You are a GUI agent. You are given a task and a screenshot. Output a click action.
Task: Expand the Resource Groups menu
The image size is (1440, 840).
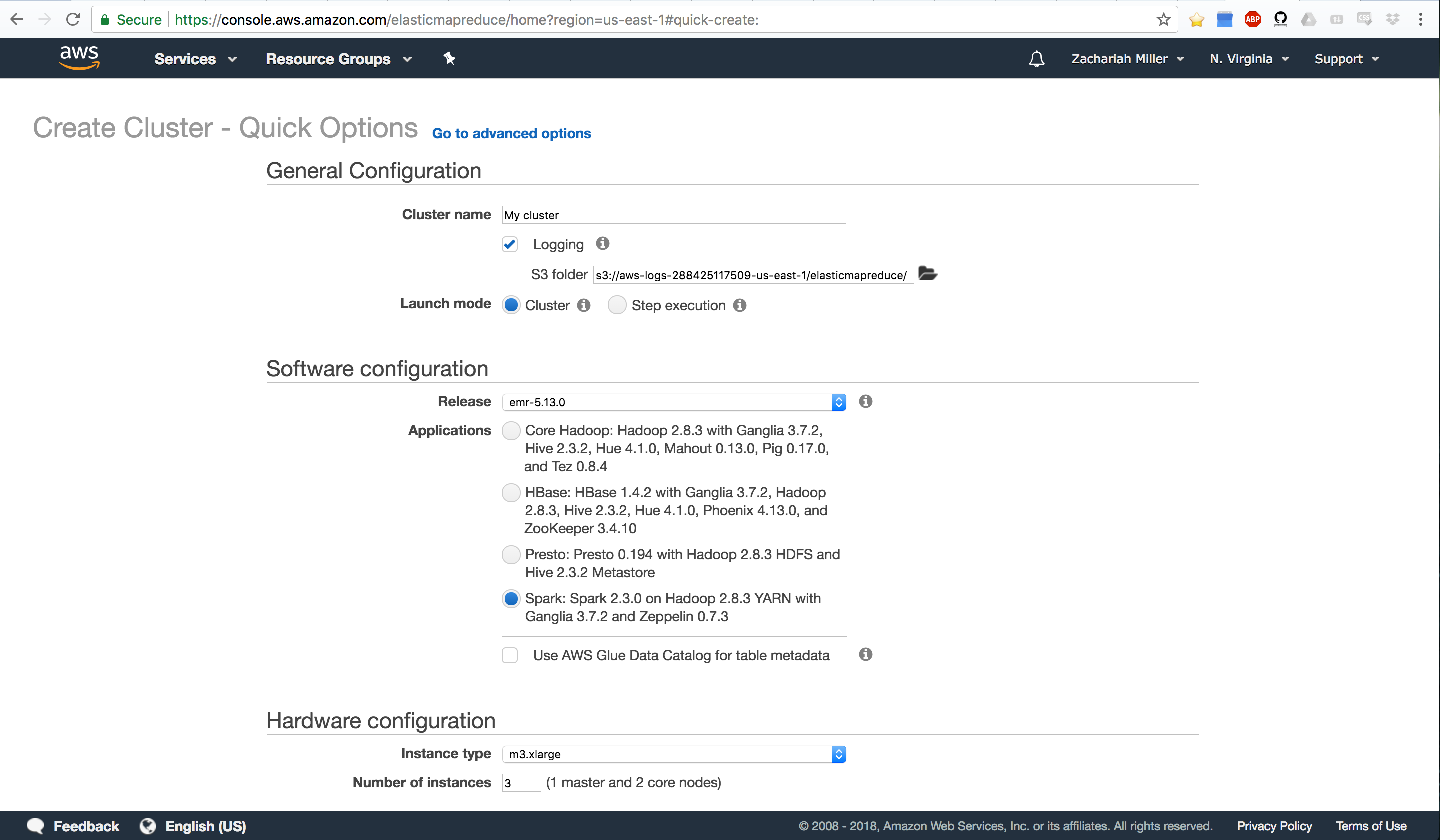(339, 59)
